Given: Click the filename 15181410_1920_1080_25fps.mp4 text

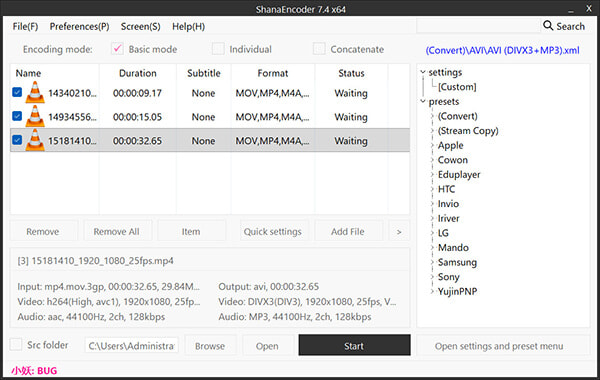Looking at the screenshot, I should (102, 261).
